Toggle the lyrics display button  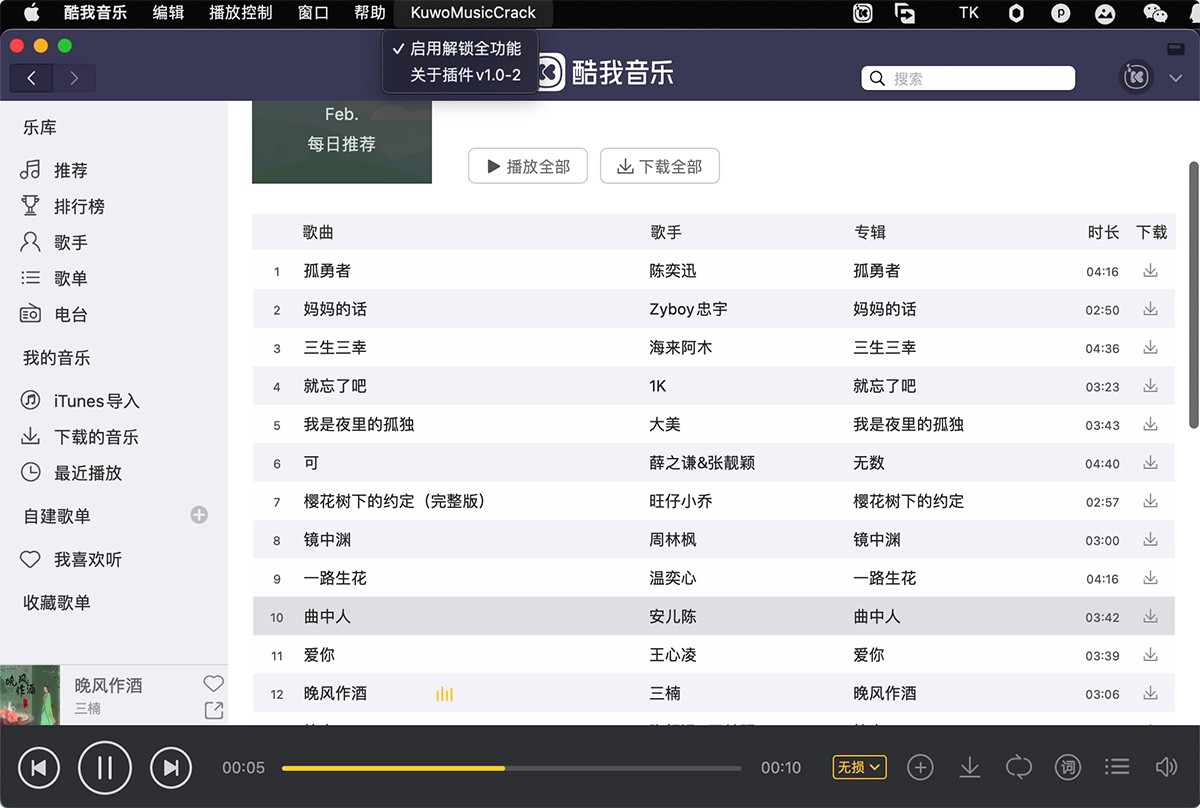click(x=1068, y=767)
